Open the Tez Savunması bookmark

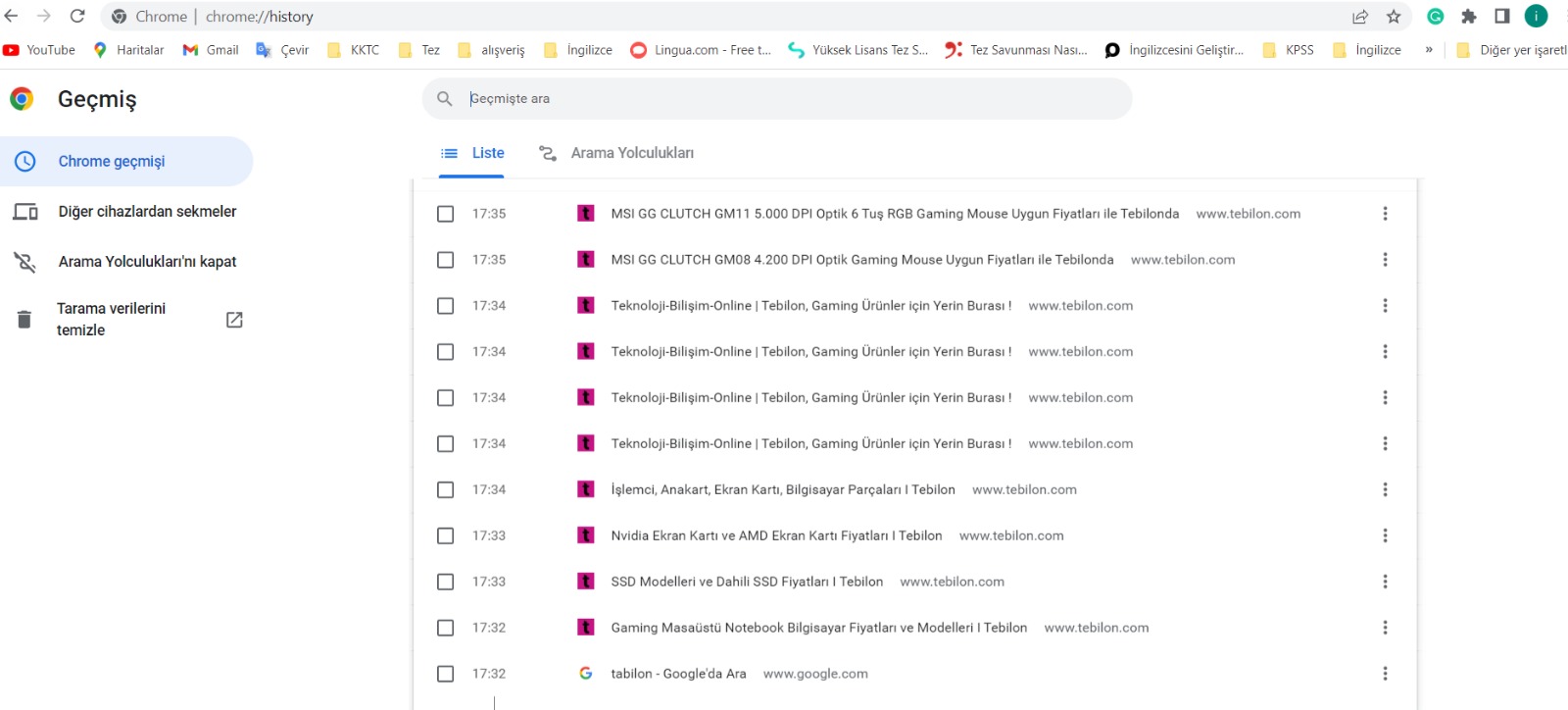click(x=1016, y=50)
